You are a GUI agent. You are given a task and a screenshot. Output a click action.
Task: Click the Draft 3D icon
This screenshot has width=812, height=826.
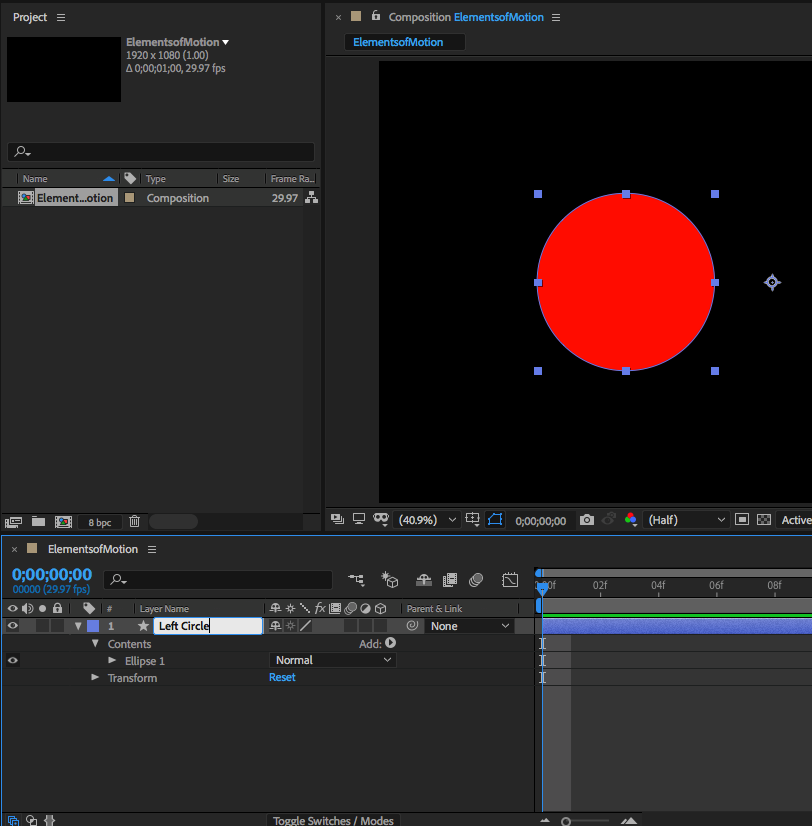click(x=390, y=580)
